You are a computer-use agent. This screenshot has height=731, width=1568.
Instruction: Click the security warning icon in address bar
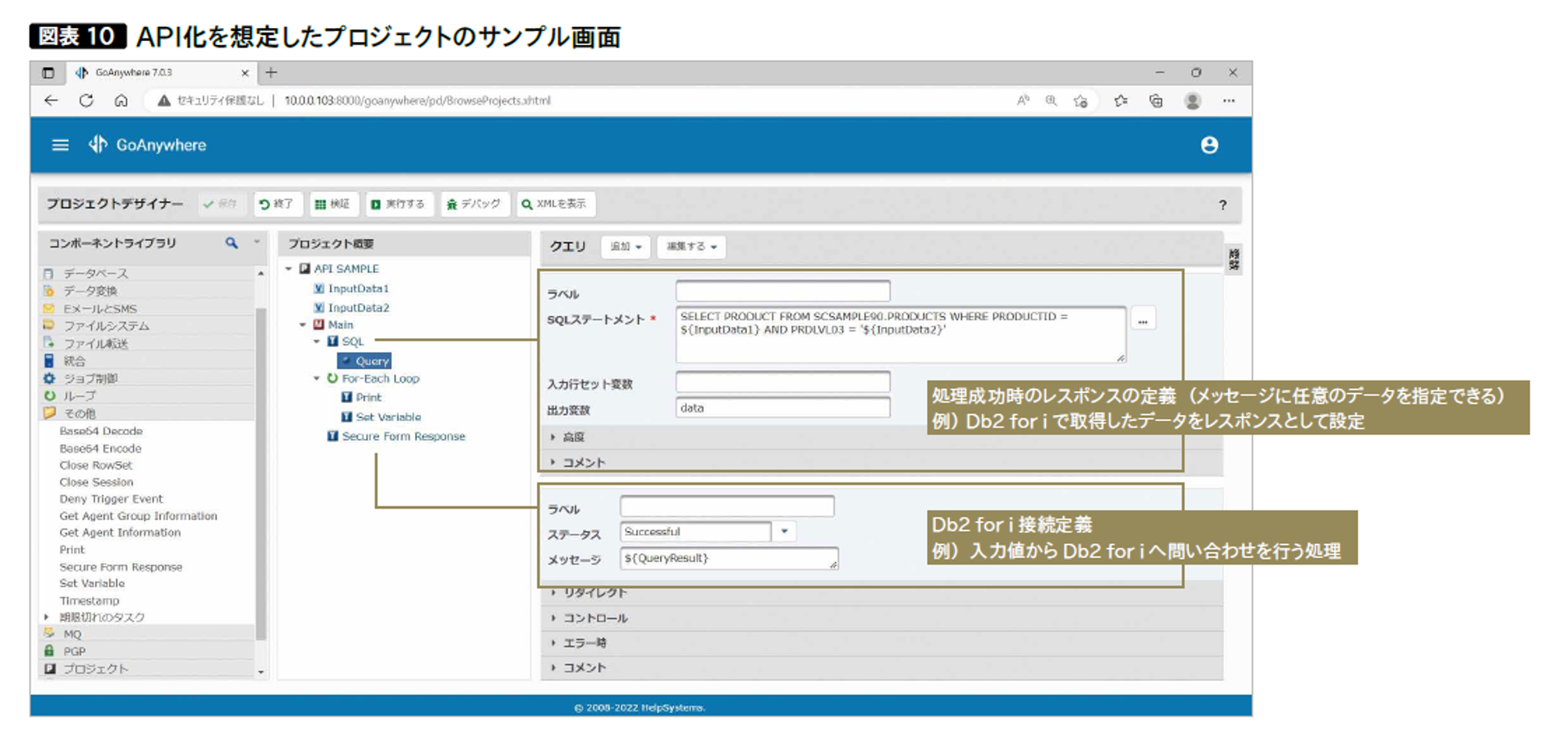(164, 101)
